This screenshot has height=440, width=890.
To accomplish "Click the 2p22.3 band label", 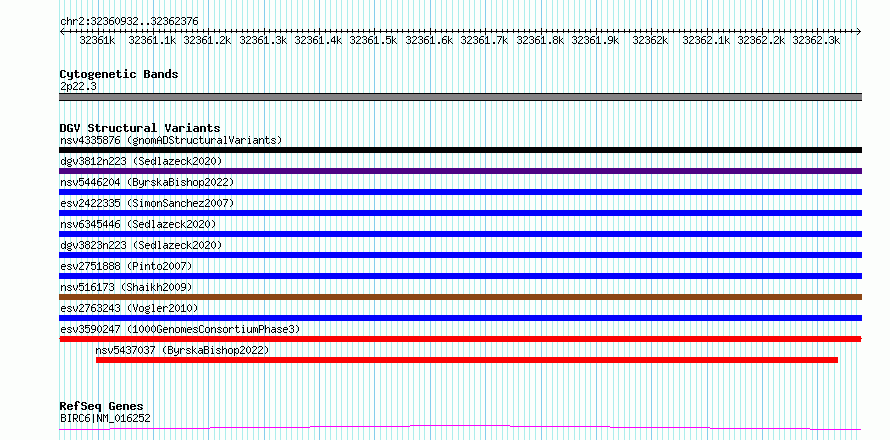I will 77,86.
